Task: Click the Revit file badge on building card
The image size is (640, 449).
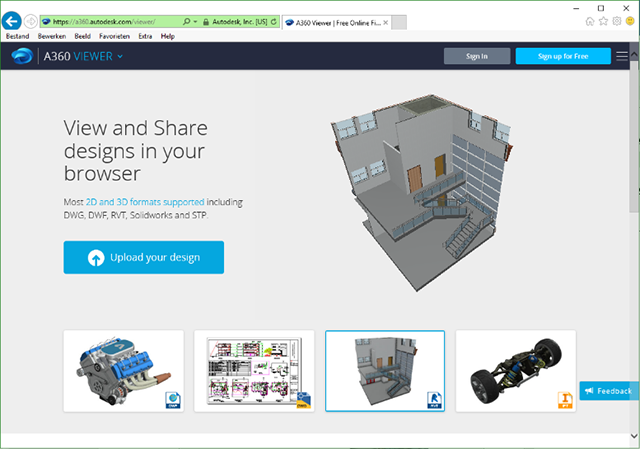Action: coord(434,400)
